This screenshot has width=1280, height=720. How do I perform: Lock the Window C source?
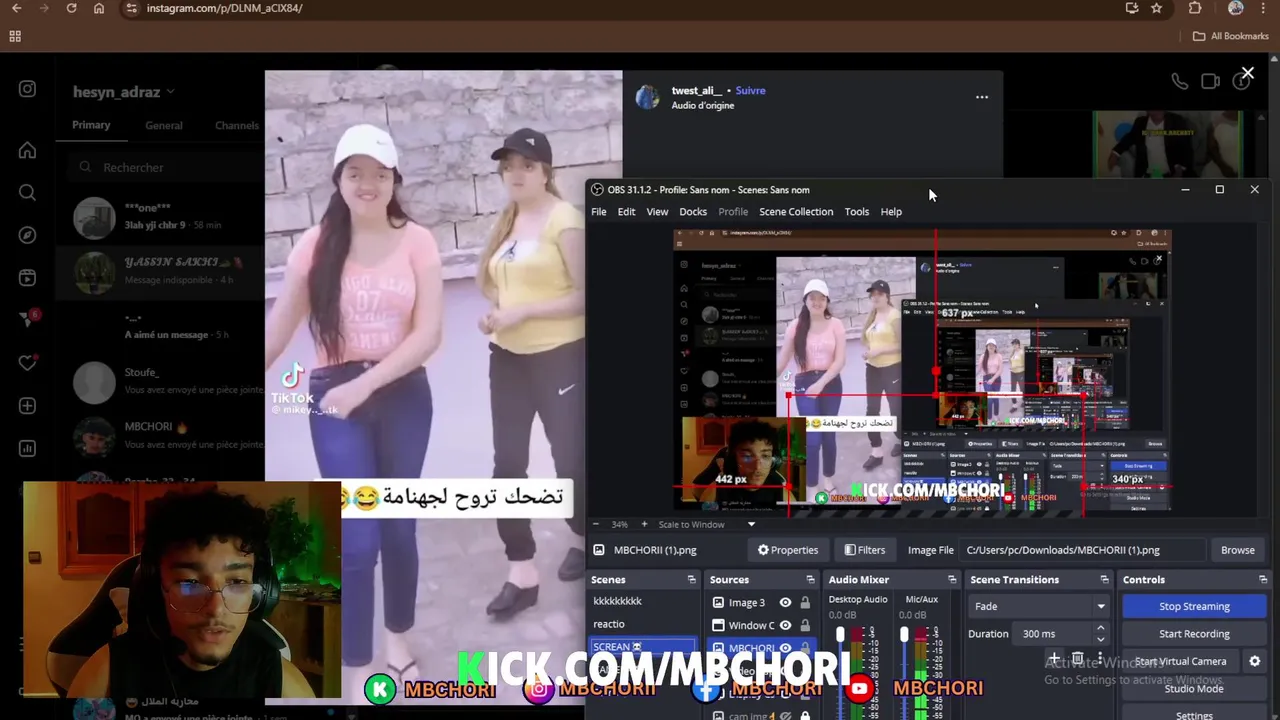[804, 626]
